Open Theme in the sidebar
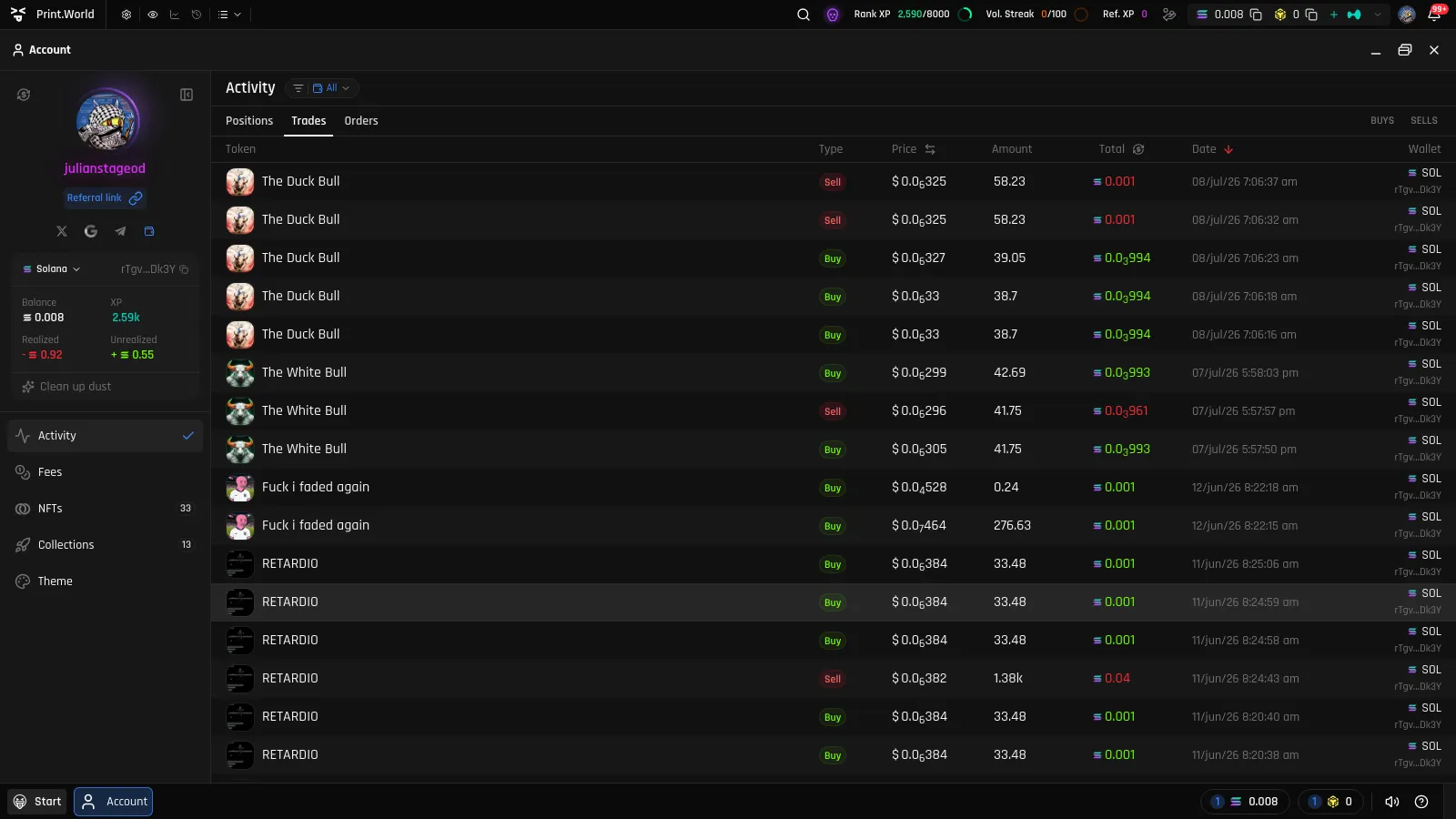The width and height of the screenshot is (1456, 819). (106, 581)
